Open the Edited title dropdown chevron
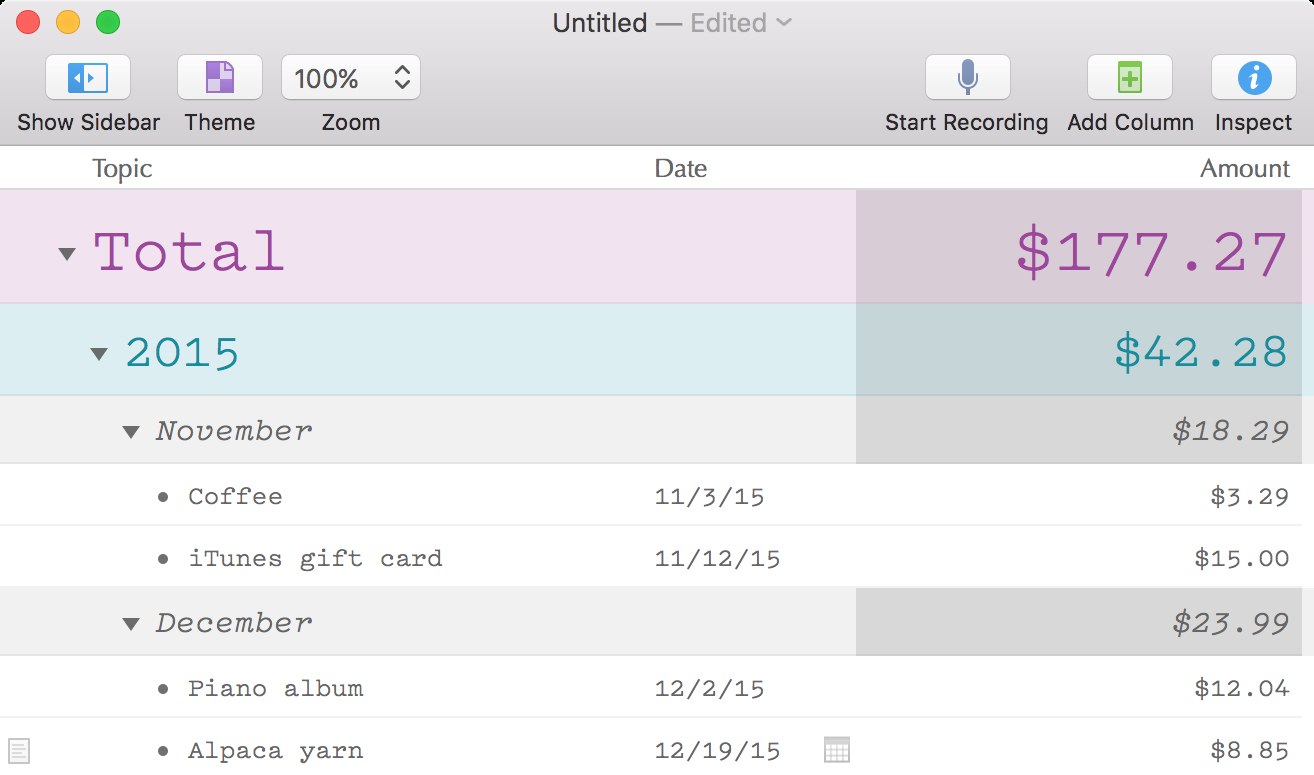 point(784,22)
